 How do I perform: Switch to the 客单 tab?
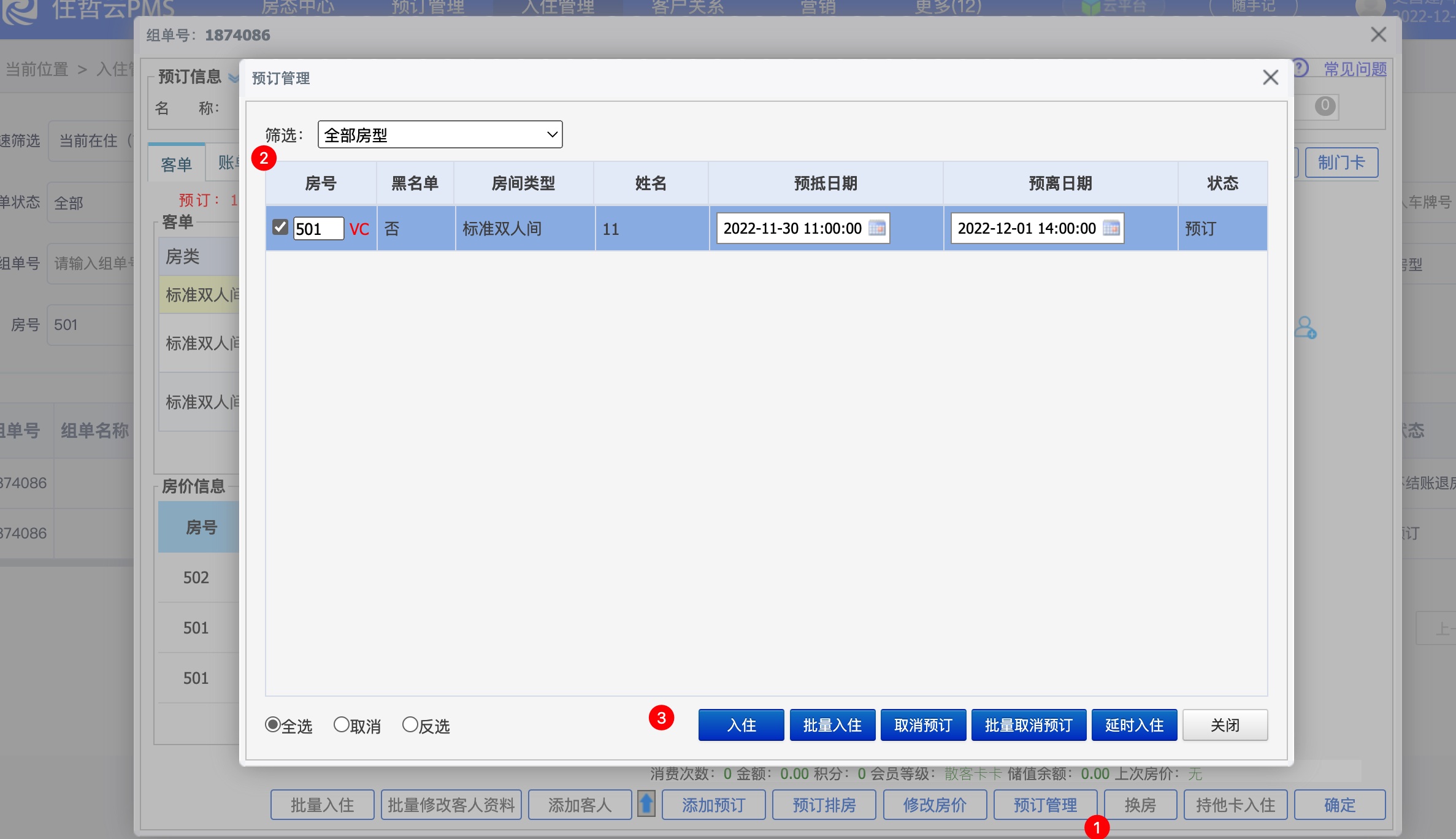click(x=177, y=164)
